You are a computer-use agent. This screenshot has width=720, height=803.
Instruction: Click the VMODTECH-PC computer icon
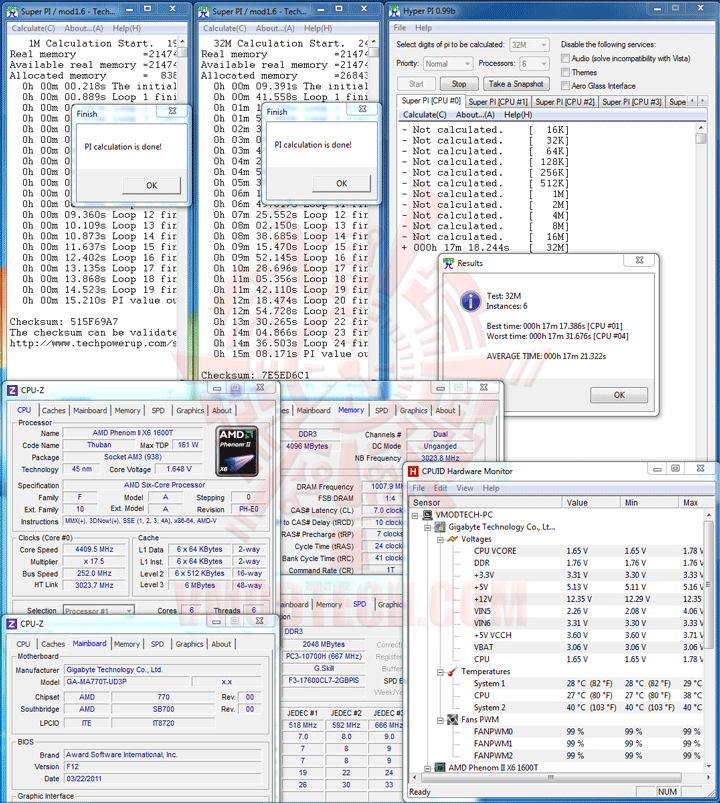click(428, 515)
